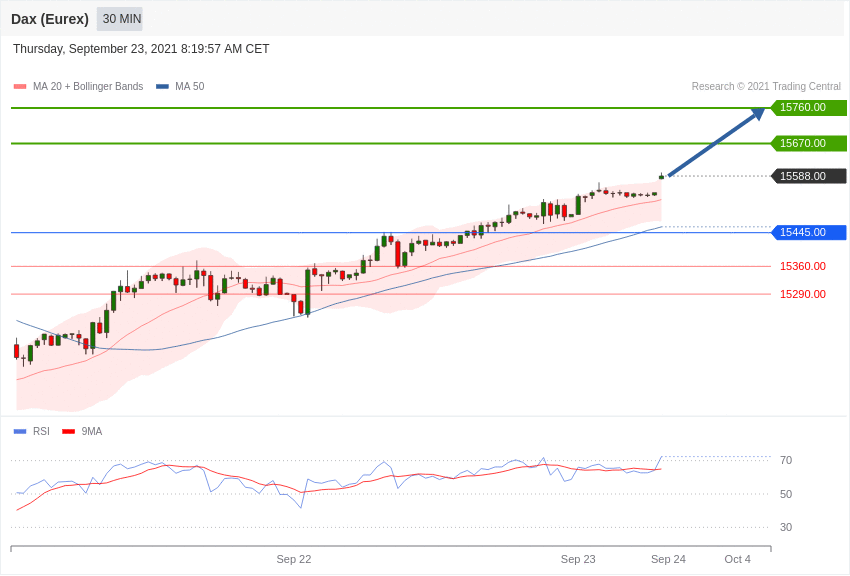
Task: Click the Oct 4 date axis label
Action: coord(738,559)
